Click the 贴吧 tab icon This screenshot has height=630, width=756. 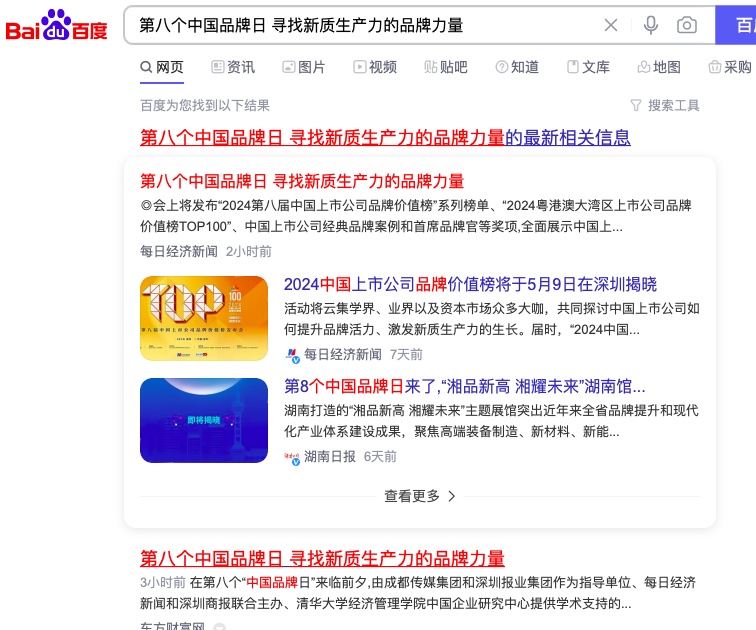click(x=431, y=67)
